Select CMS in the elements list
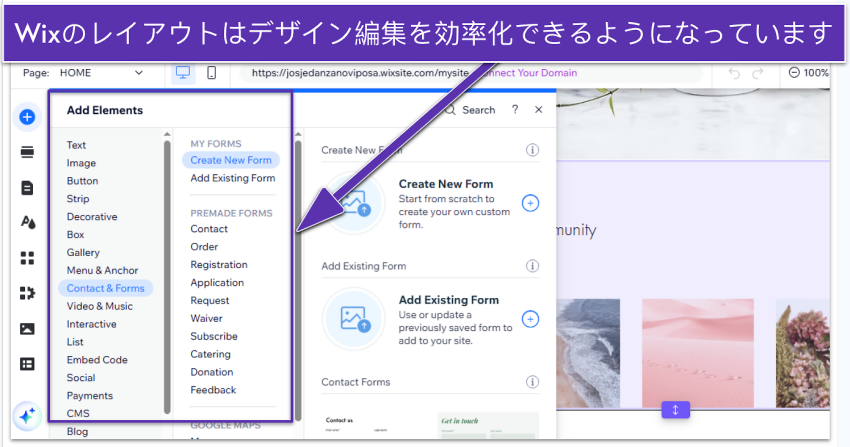The width and height of the screenshot is (850, 447). (x=78, y=413)
